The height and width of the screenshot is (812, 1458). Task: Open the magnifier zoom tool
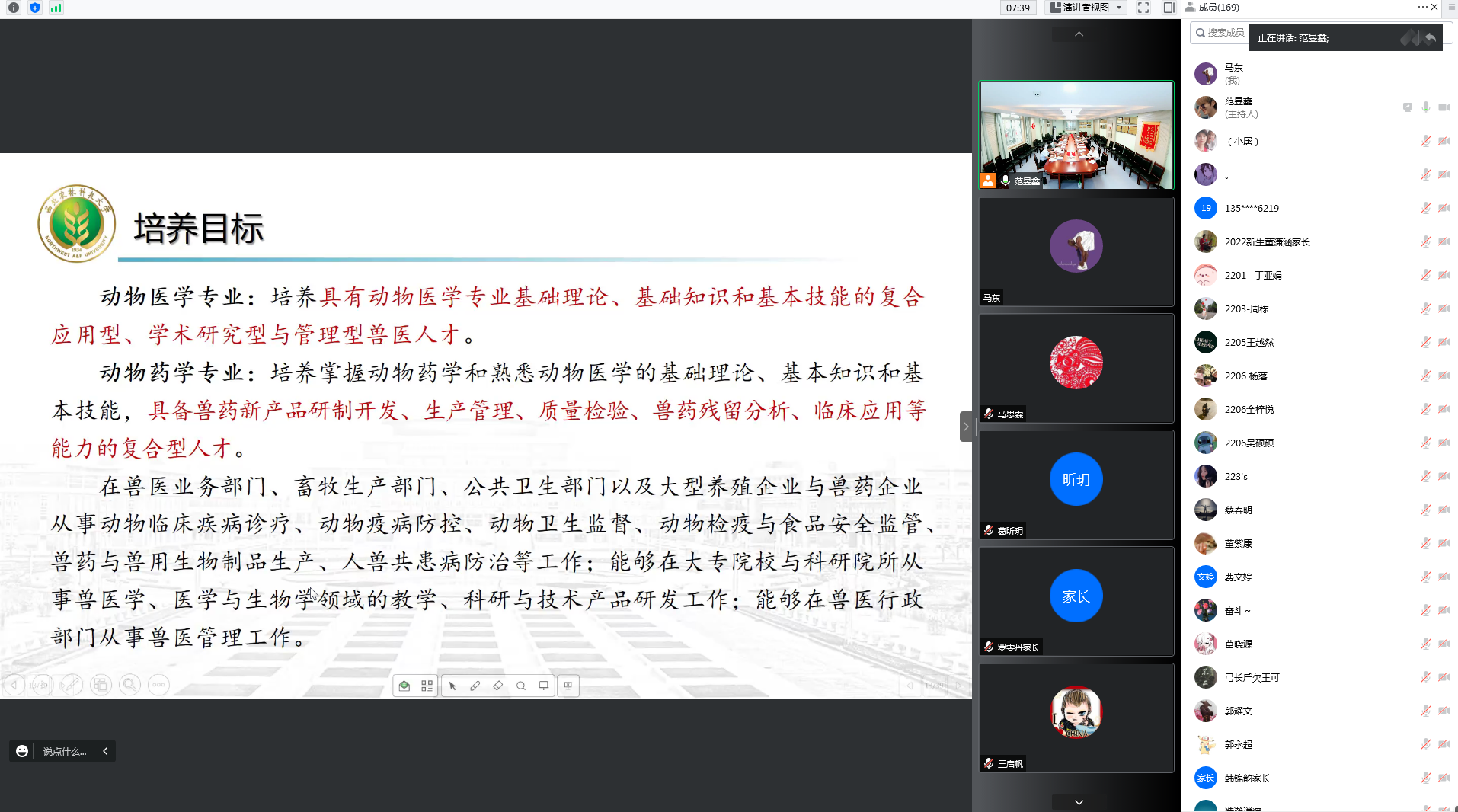click(x=521, y=686)
